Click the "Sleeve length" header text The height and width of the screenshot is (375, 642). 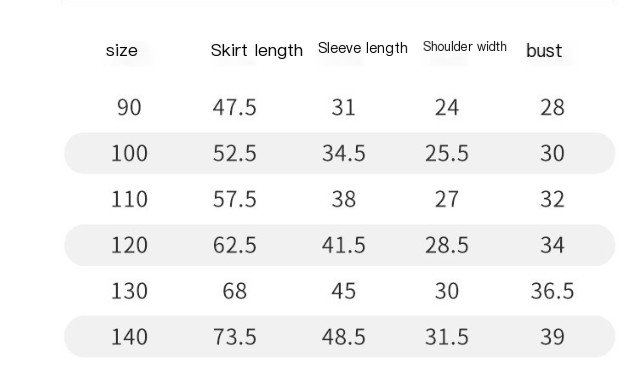[363, 48]
